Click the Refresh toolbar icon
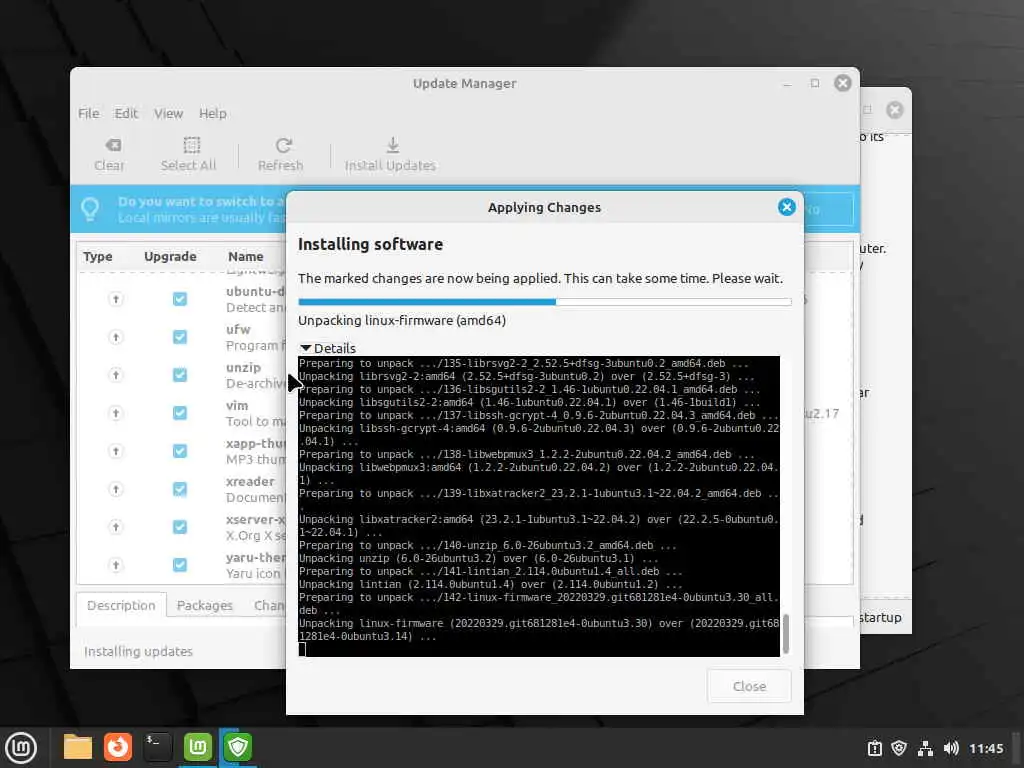1024x768 pixels. (x=283, y=145)
